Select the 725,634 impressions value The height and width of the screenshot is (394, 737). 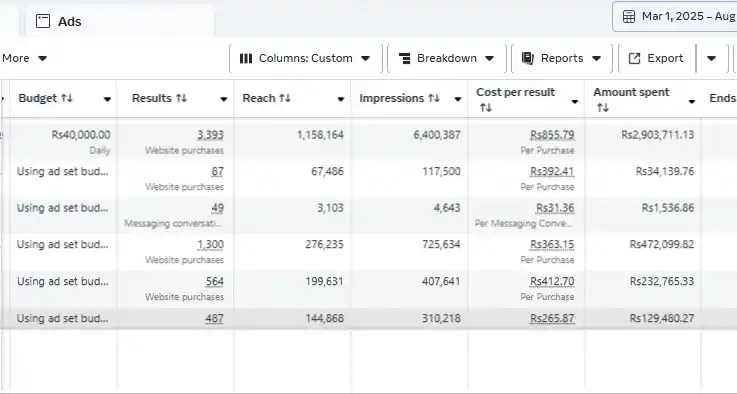tap(441, 244)
